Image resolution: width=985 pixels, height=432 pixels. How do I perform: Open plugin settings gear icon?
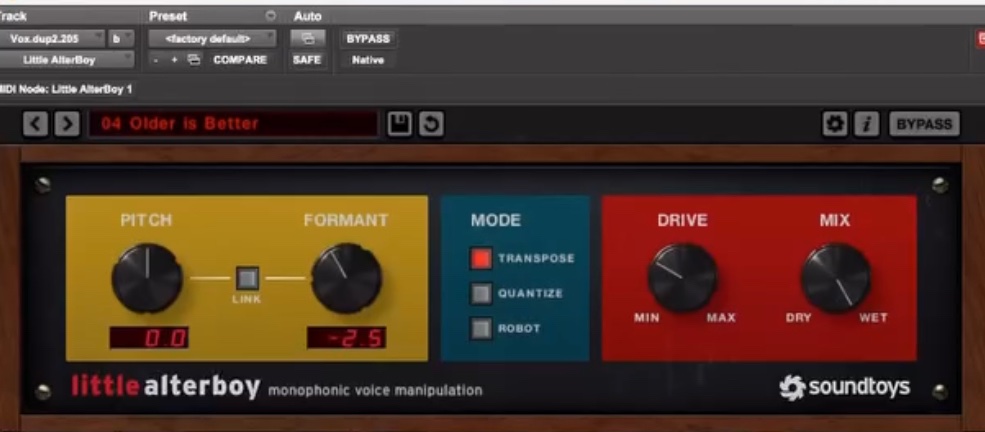[835, 124]
